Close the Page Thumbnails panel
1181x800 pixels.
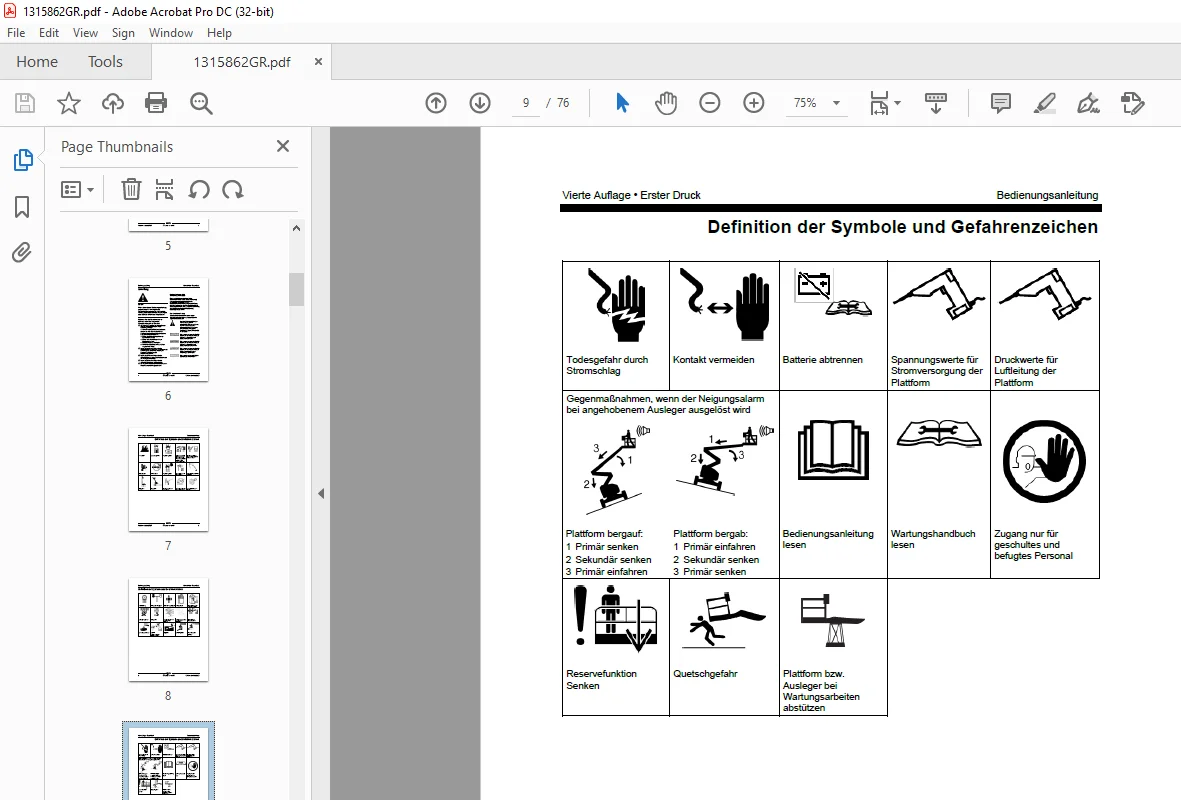tap(282, 146)
